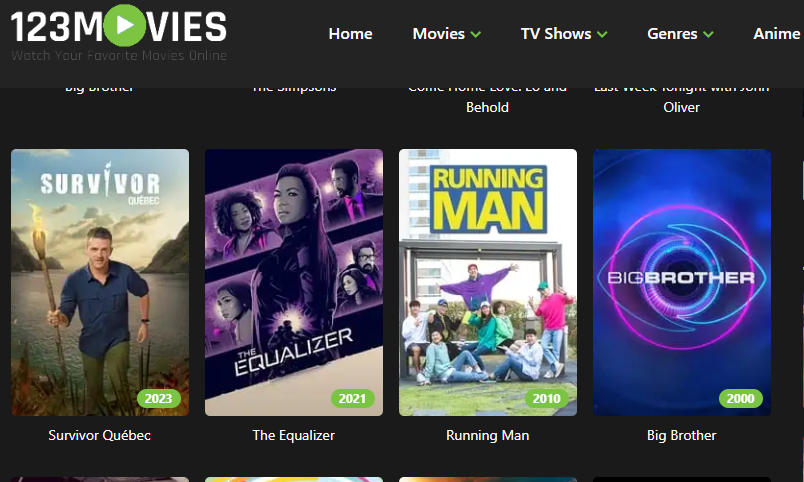Open the Survivor Québec title link
The height and width of the screenshot is (482, 804).
point(99,435)
